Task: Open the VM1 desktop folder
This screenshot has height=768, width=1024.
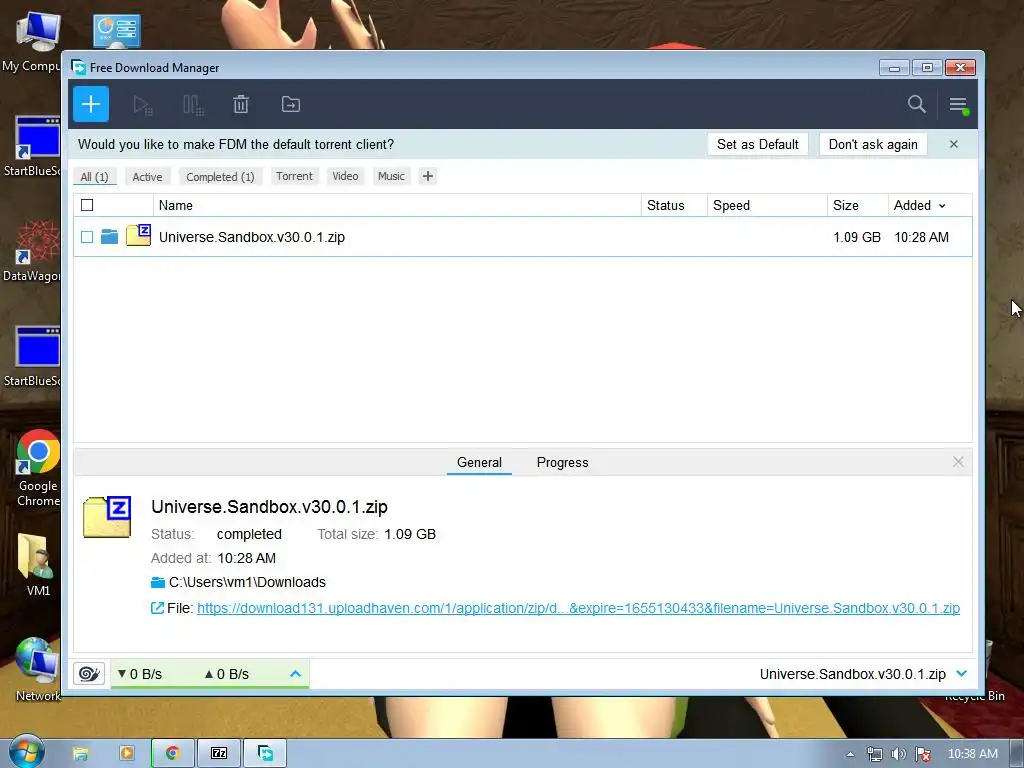Action: pyautogui.click(x=38, y=565)
